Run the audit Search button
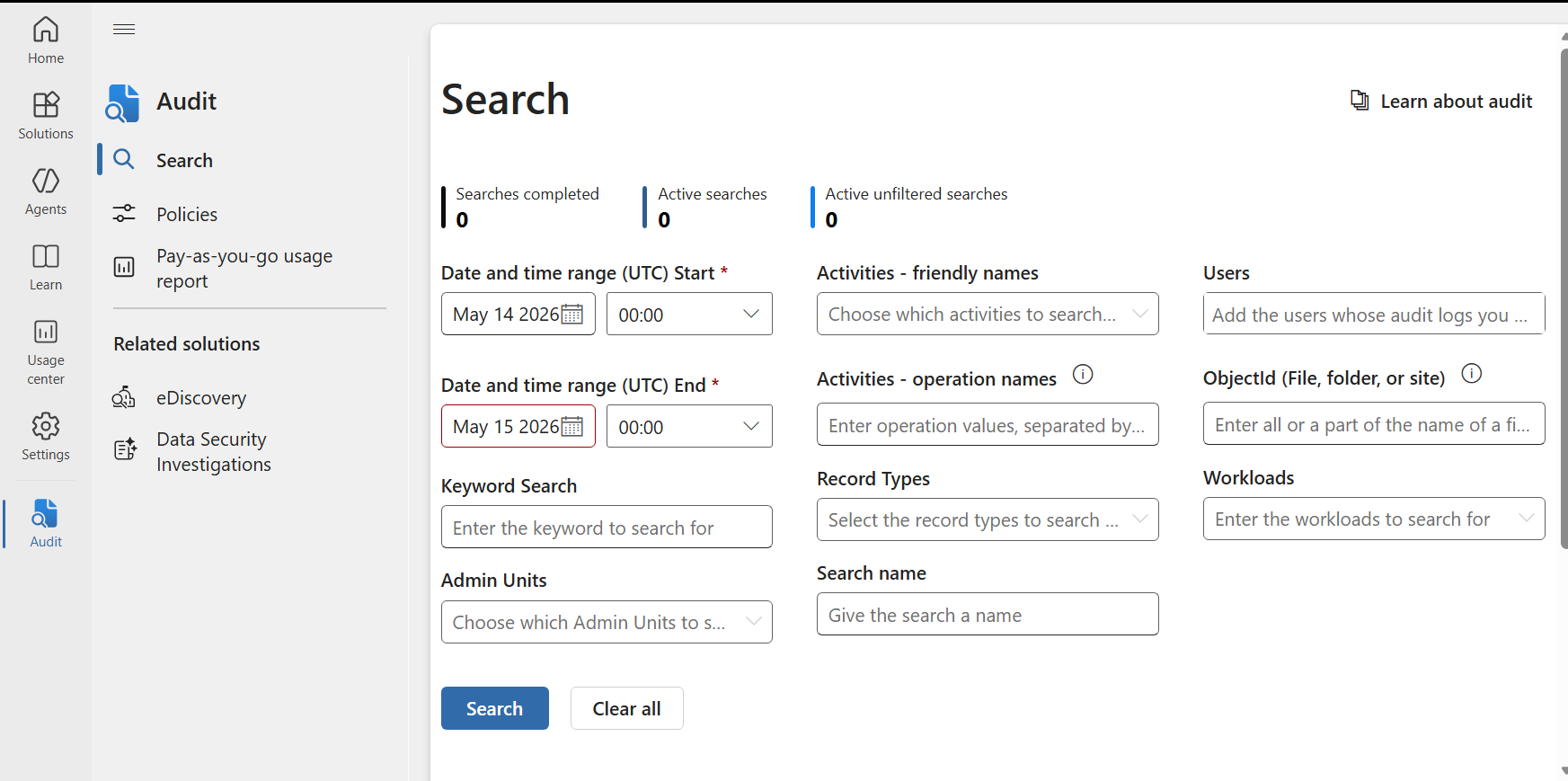This screenshot has width=1568, height=781. pyautogui.click(x=495, y=708)
